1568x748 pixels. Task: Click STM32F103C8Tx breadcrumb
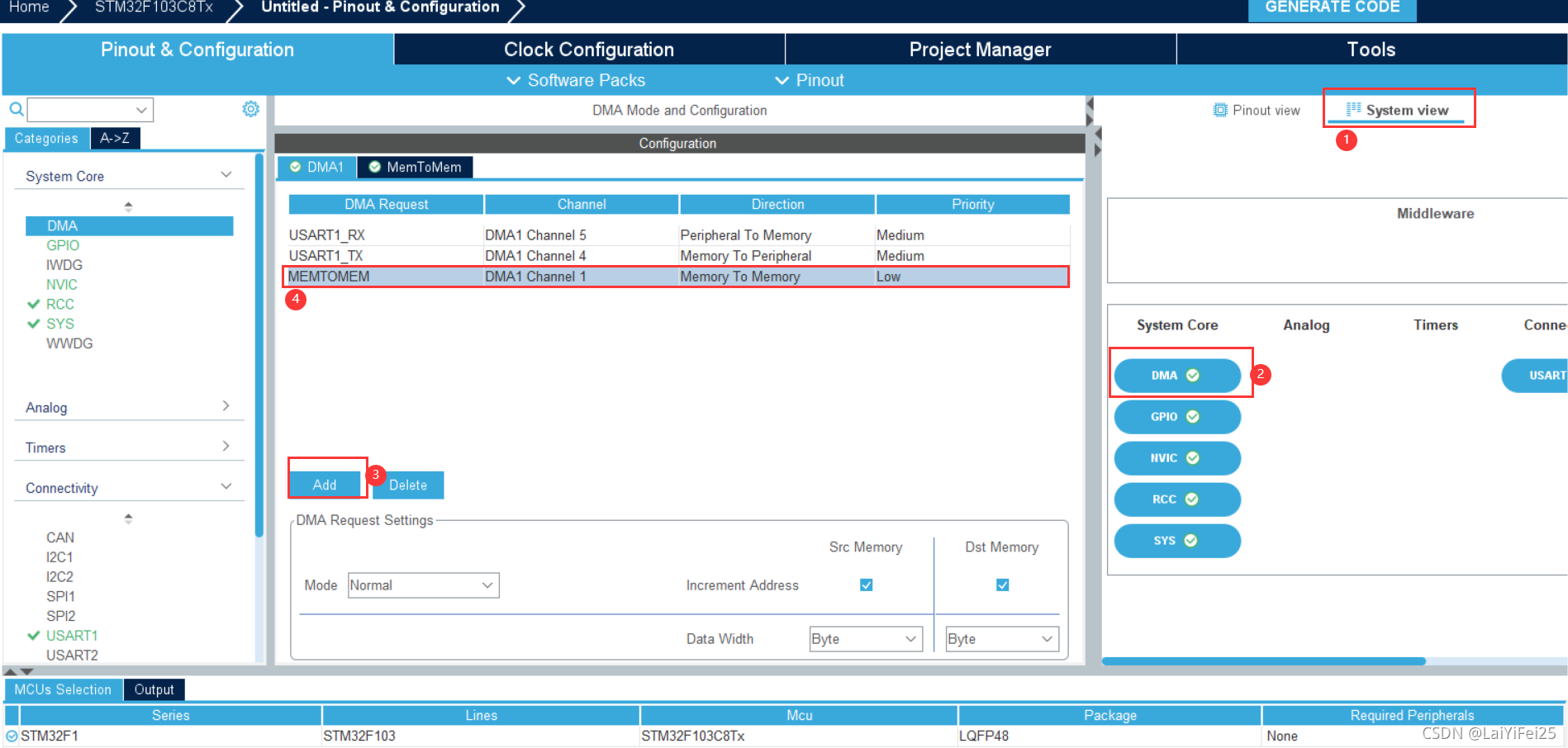click(154, 7)
